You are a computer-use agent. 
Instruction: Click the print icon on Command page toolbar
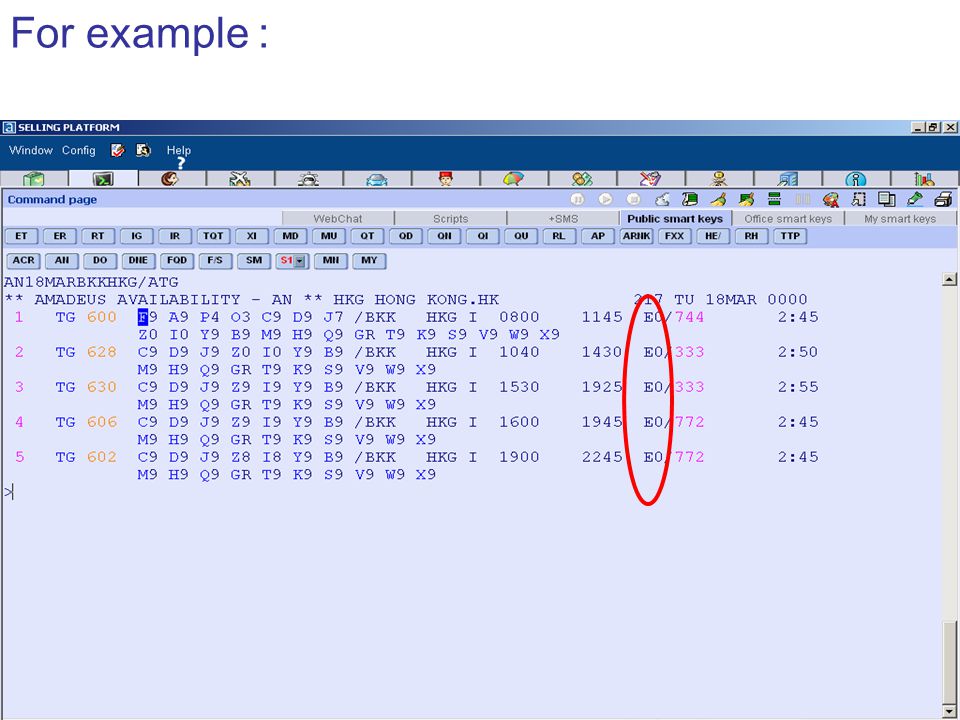pos(943,199)
